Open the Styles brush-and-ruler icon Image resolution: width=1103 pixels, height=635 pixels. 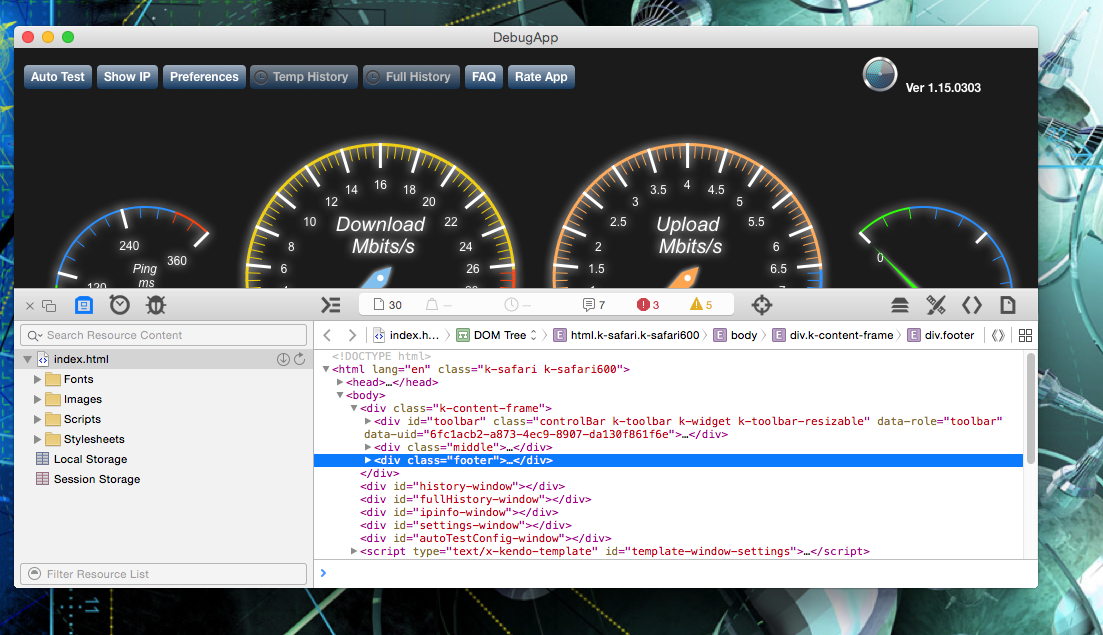point(936,305)
